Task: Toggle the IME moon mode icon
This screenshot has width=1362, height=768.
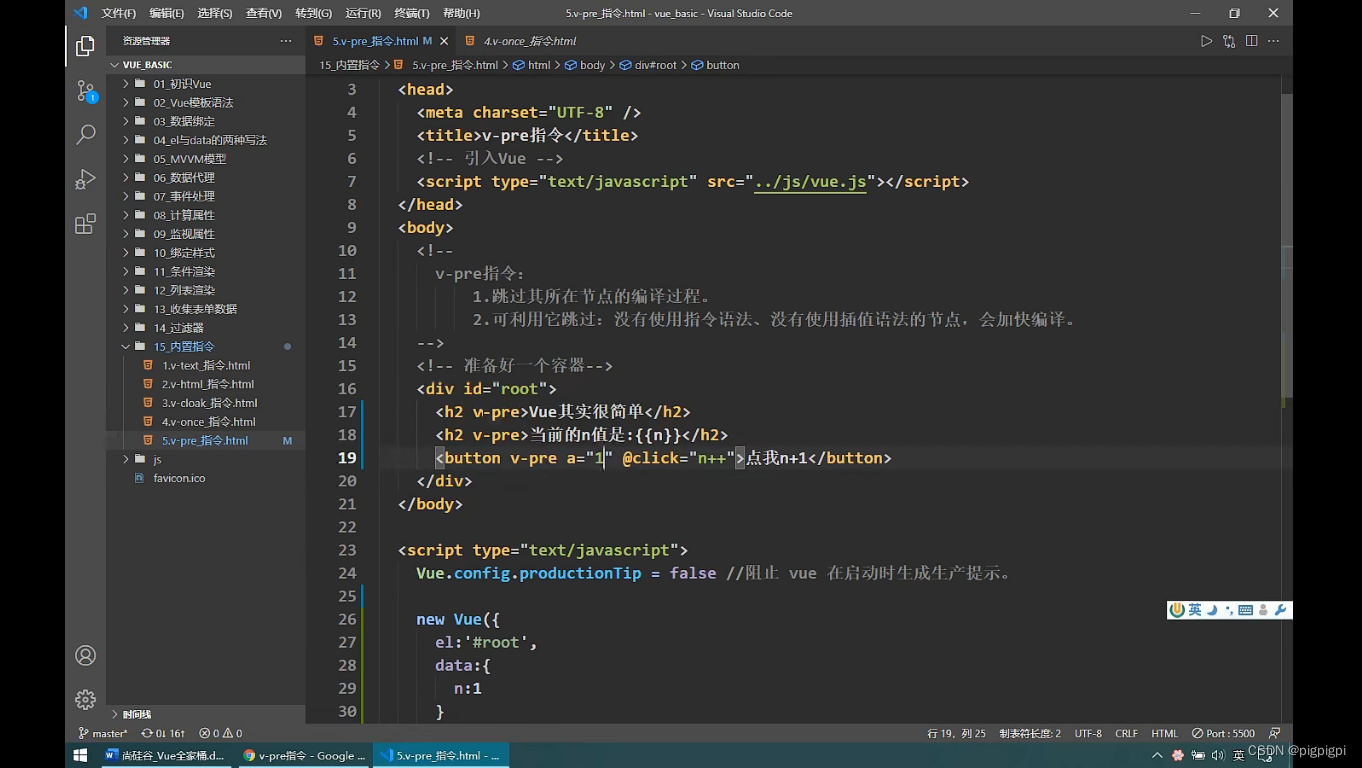Action: coord(1212,610)
